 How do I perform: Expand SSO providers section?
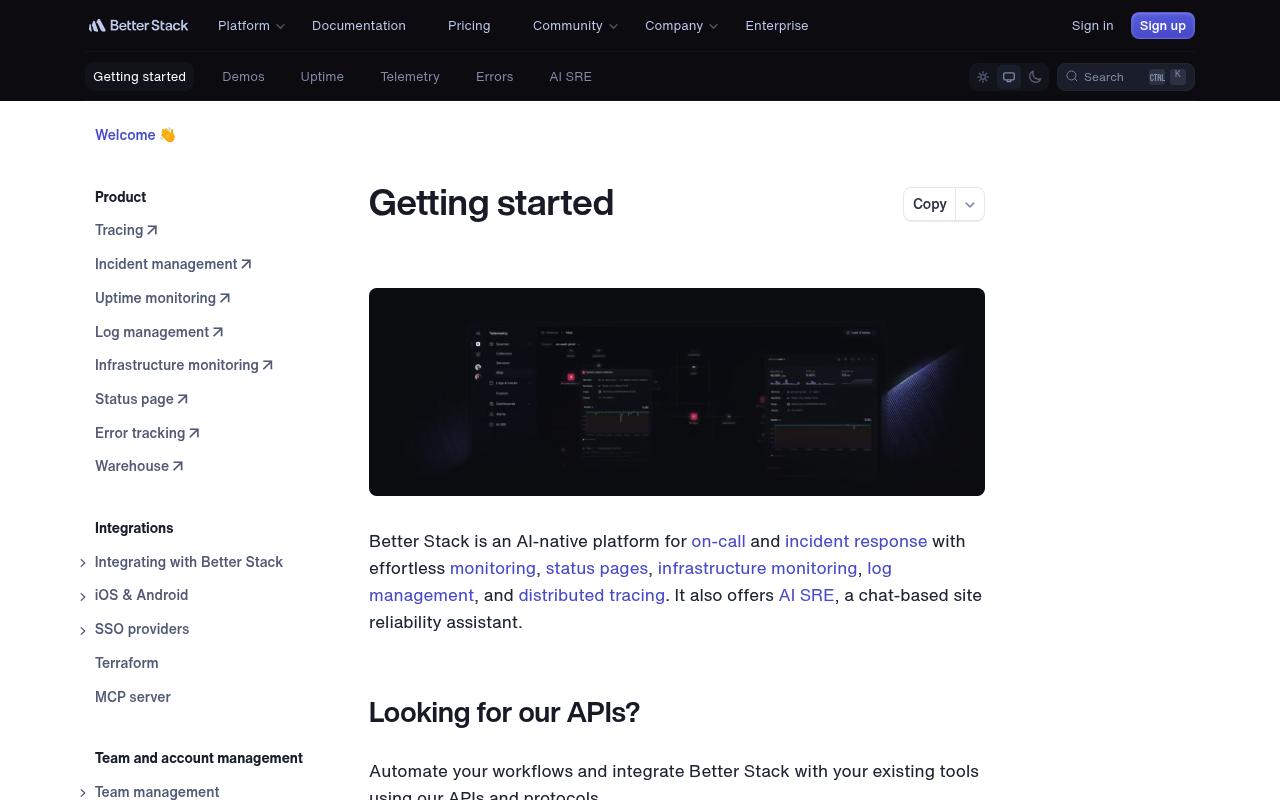(x=83, y=631)
